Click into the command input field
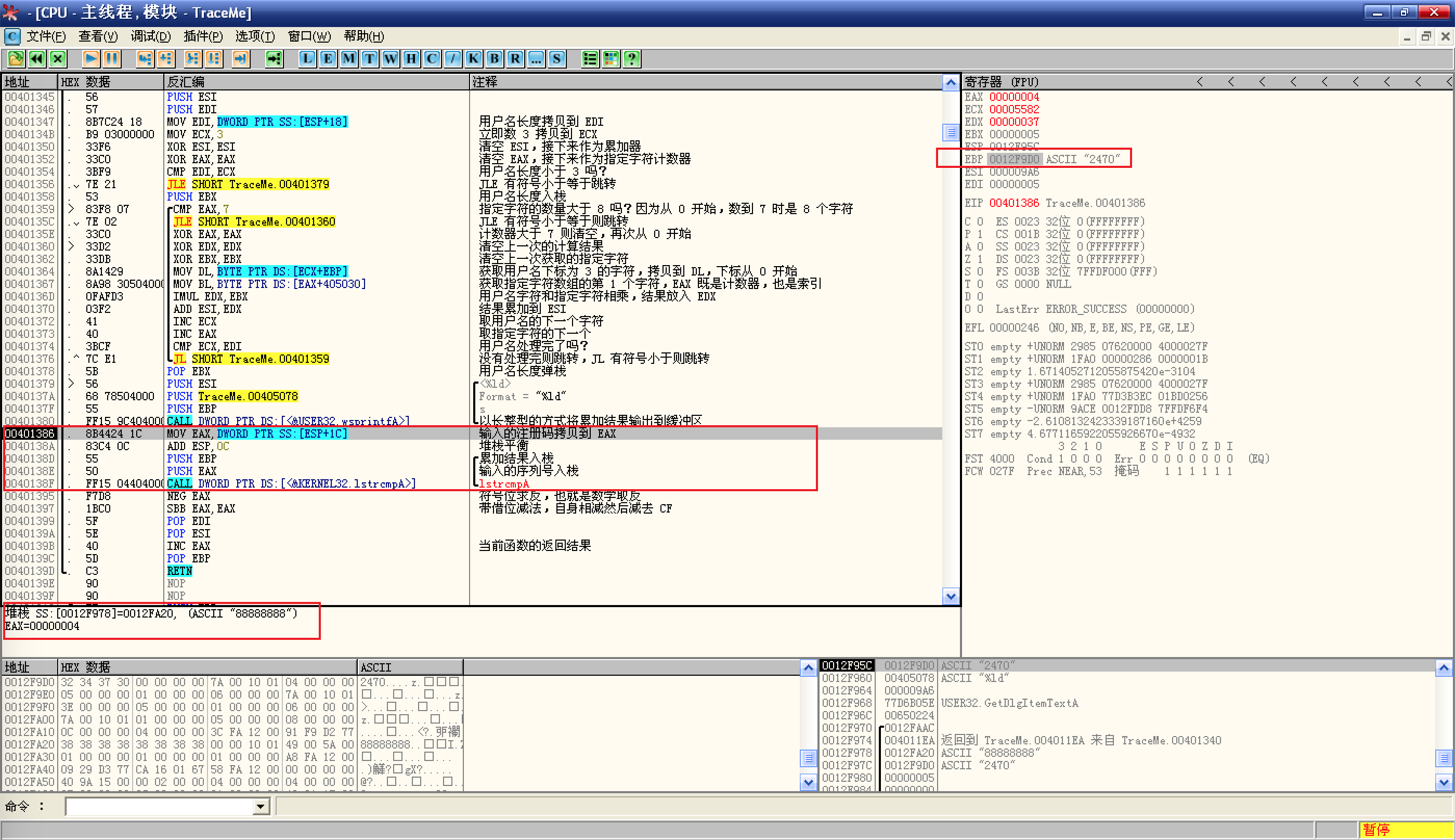The width and height of the screenshot is (1455, 840). click(x=159, y=807)
